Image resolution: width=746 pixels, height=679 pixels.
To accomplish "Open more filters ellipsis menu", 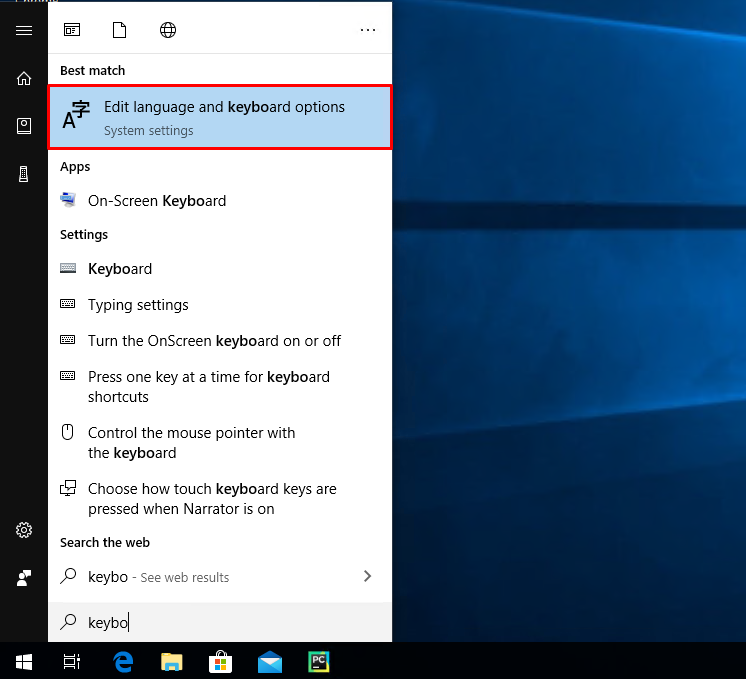I will click(x=368, y=30).
